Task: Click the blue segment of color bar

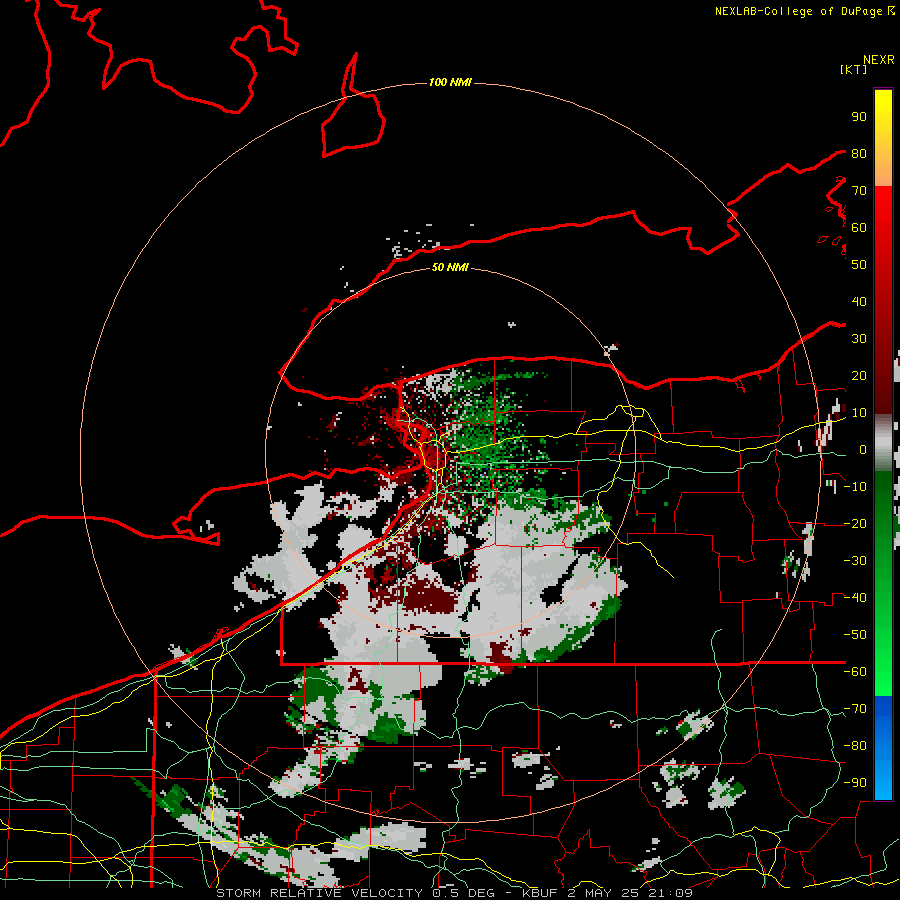Action: coord(883,747)
